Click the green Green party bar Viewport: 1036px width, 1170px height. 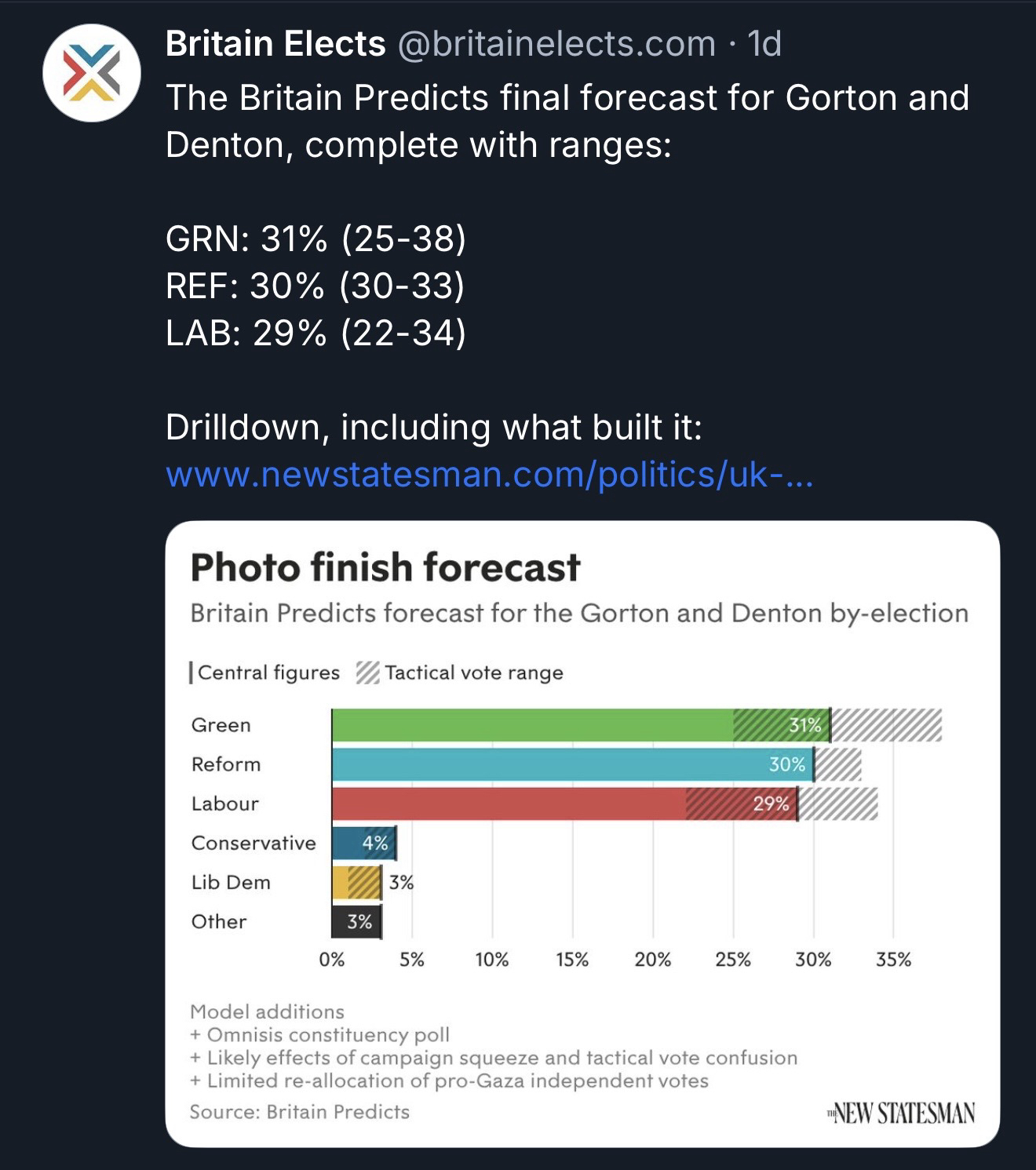coord(534,725)
